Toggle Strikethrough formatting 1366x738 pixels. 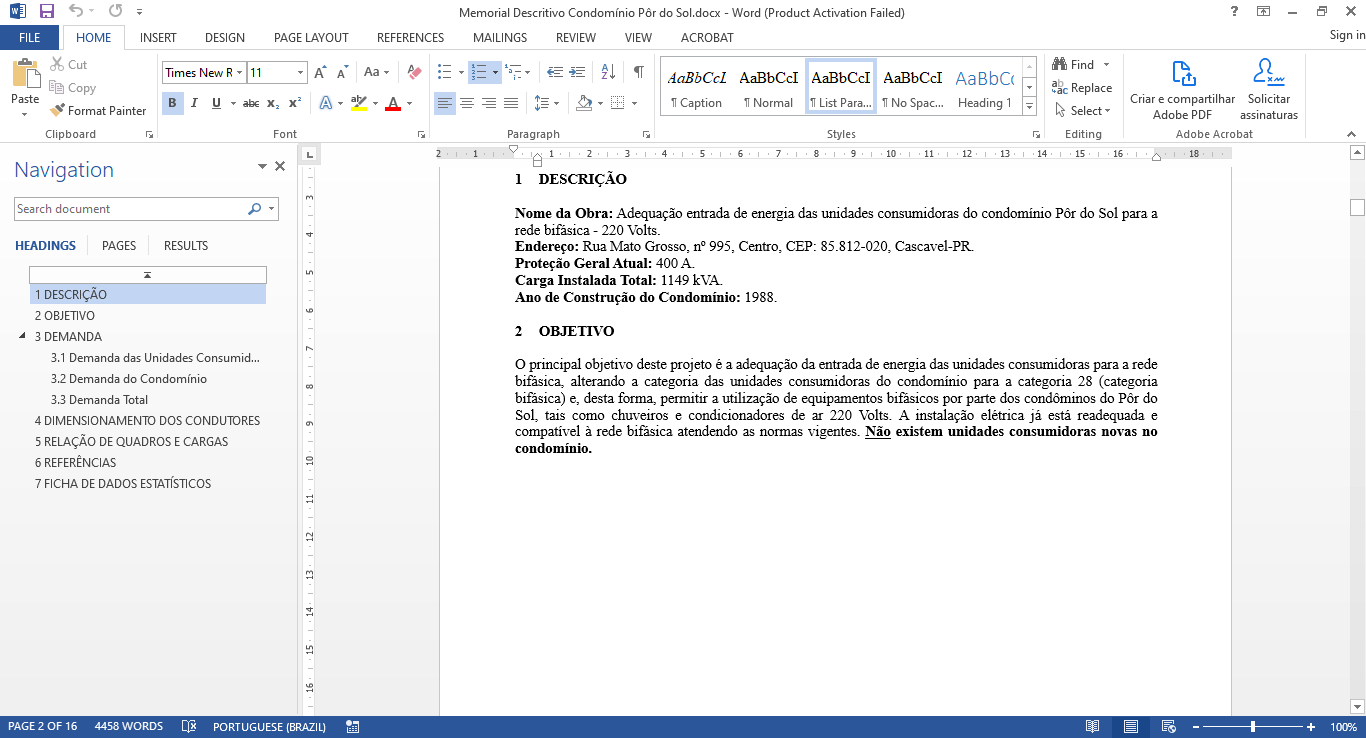pos(251,103)
